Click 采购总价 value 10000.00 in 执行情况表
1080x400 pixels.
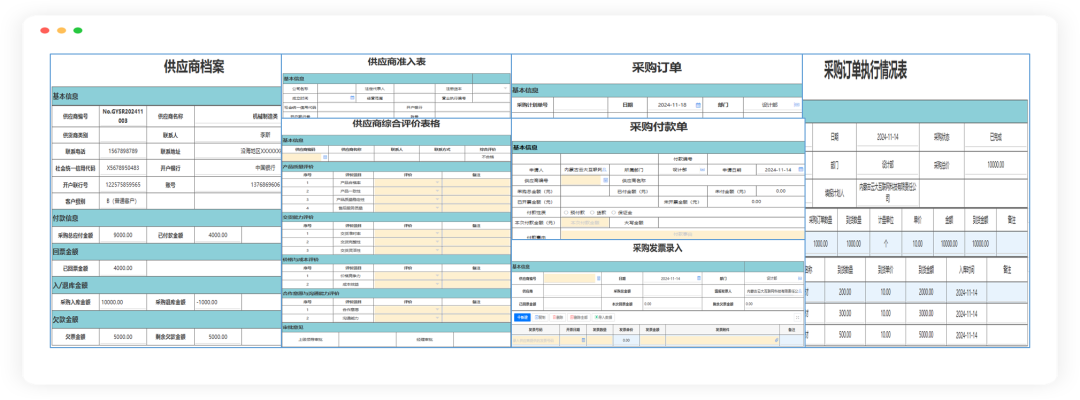tap(994, 165)
